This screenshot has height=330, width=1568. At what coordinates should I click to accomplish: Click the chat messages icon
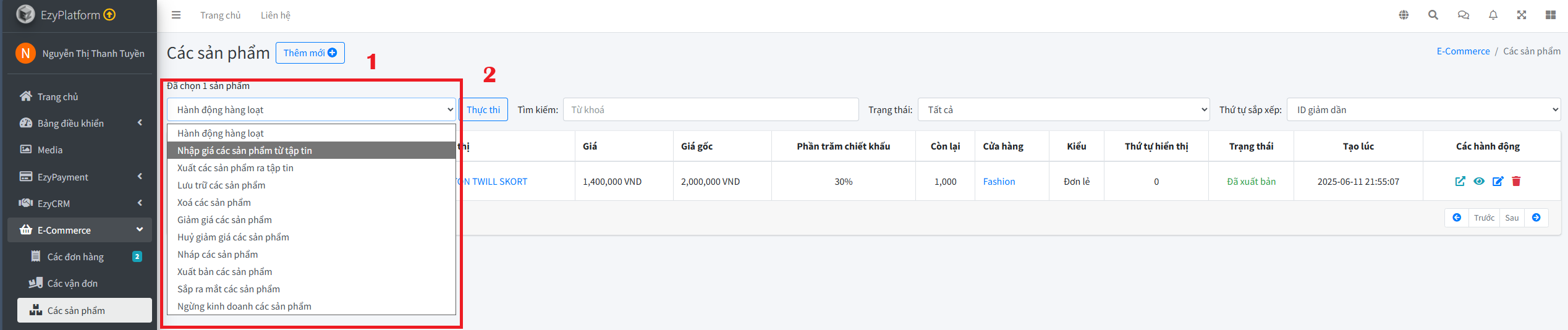(1463, 15)
